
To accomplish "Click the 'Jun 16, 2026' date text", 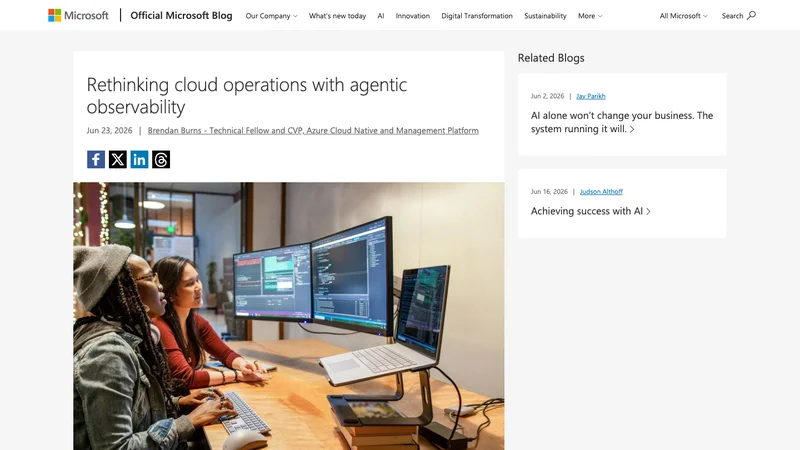I will 549,191.
